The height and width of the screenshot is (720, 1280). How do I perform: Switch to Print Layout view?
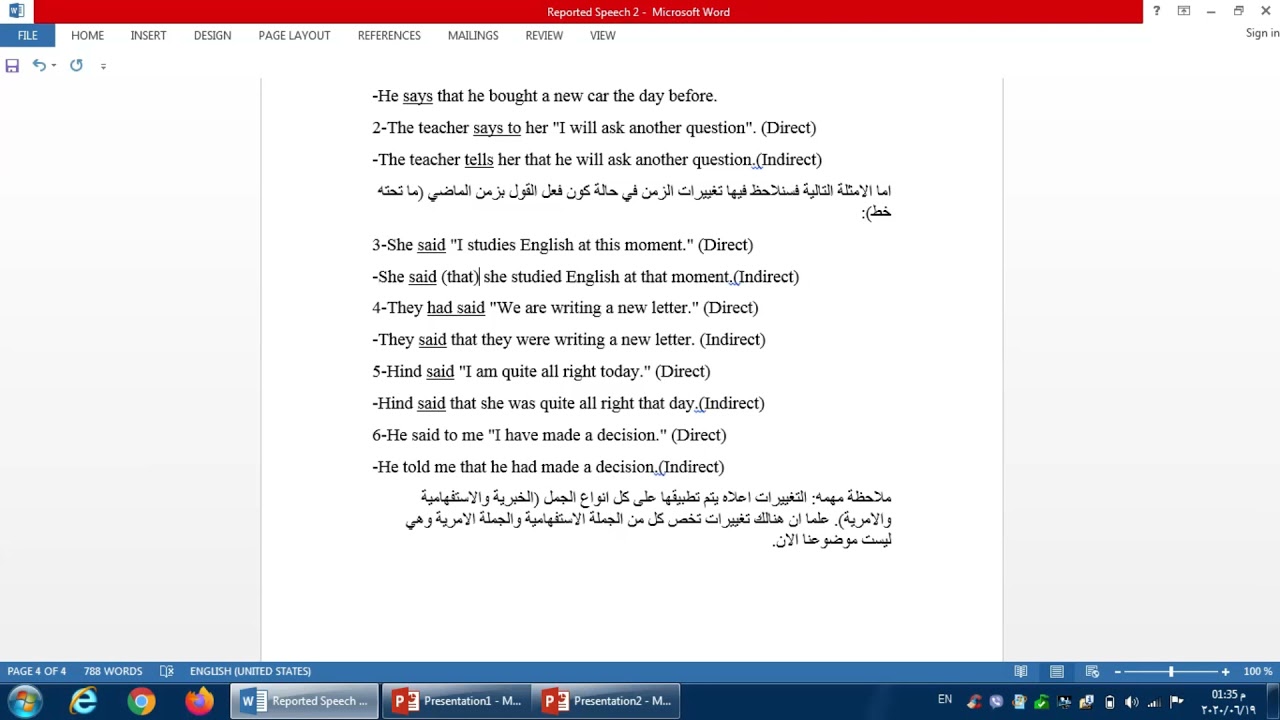pos(1056,671)
